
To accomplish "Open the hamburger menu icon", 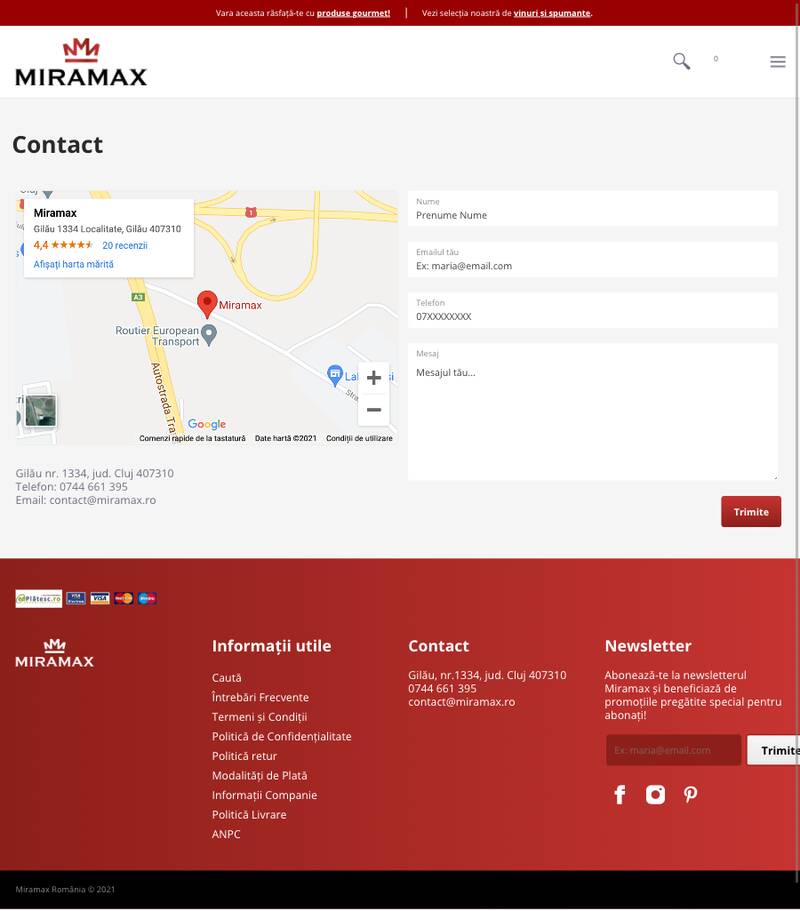I will tap(778, 62).
